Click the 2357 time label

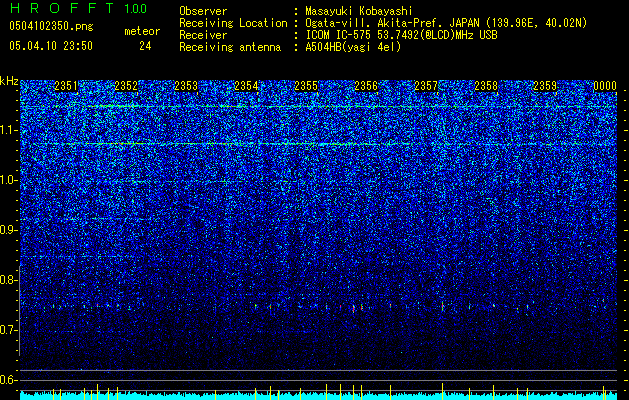click(426, 86)
